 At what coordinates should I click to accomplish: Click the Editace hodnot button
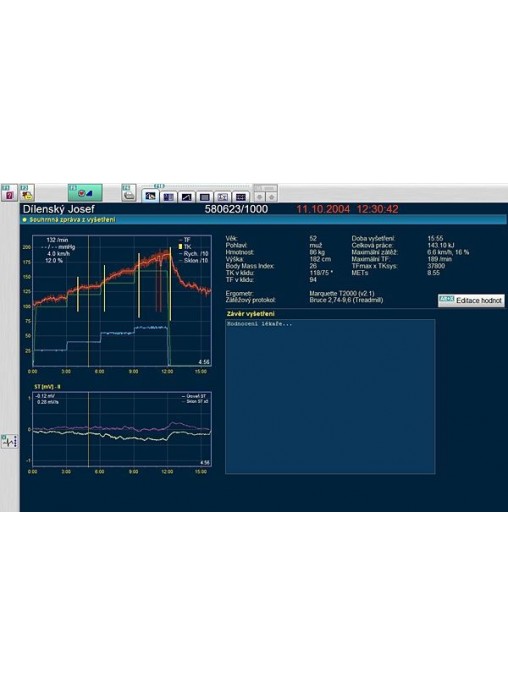(x=471, y=301)
